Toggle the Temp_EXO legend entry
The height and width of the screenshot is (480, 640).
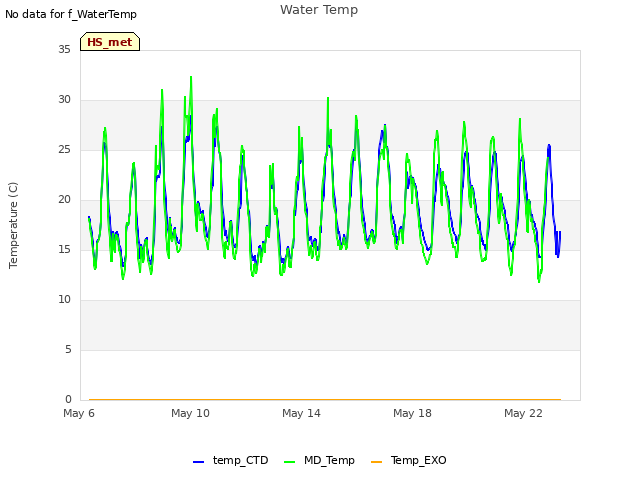409,460
